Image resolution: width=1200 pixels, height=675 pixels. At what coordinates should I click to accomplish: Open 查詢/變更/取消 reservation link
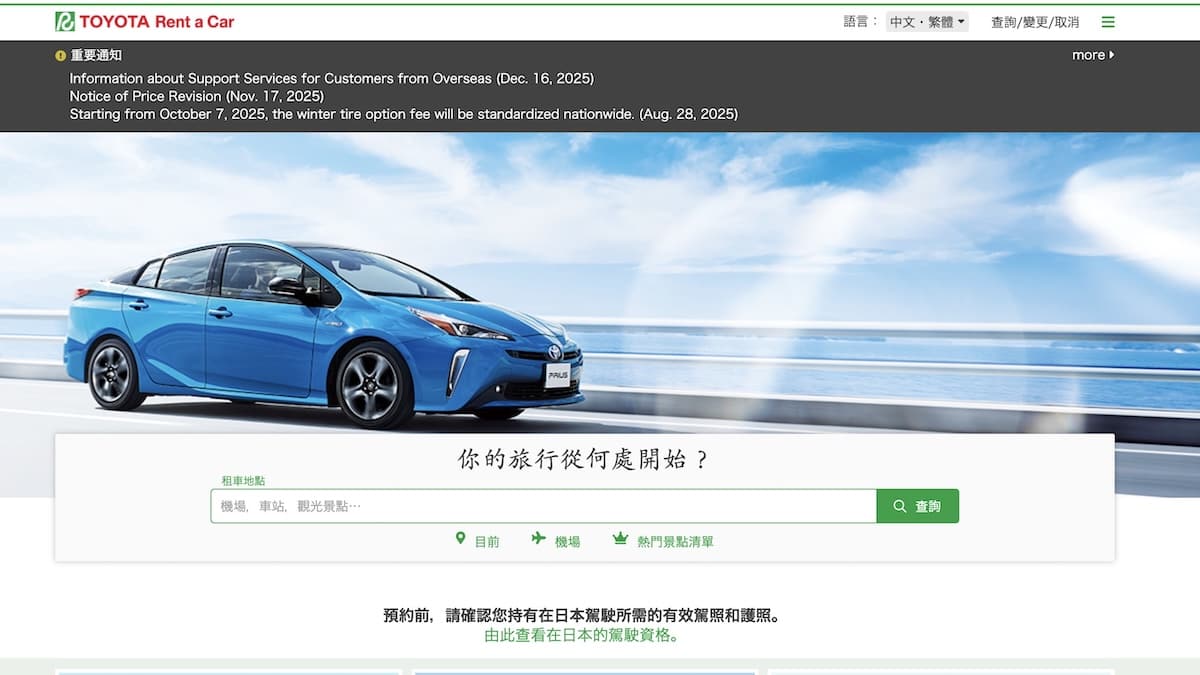pos(1035,22)
